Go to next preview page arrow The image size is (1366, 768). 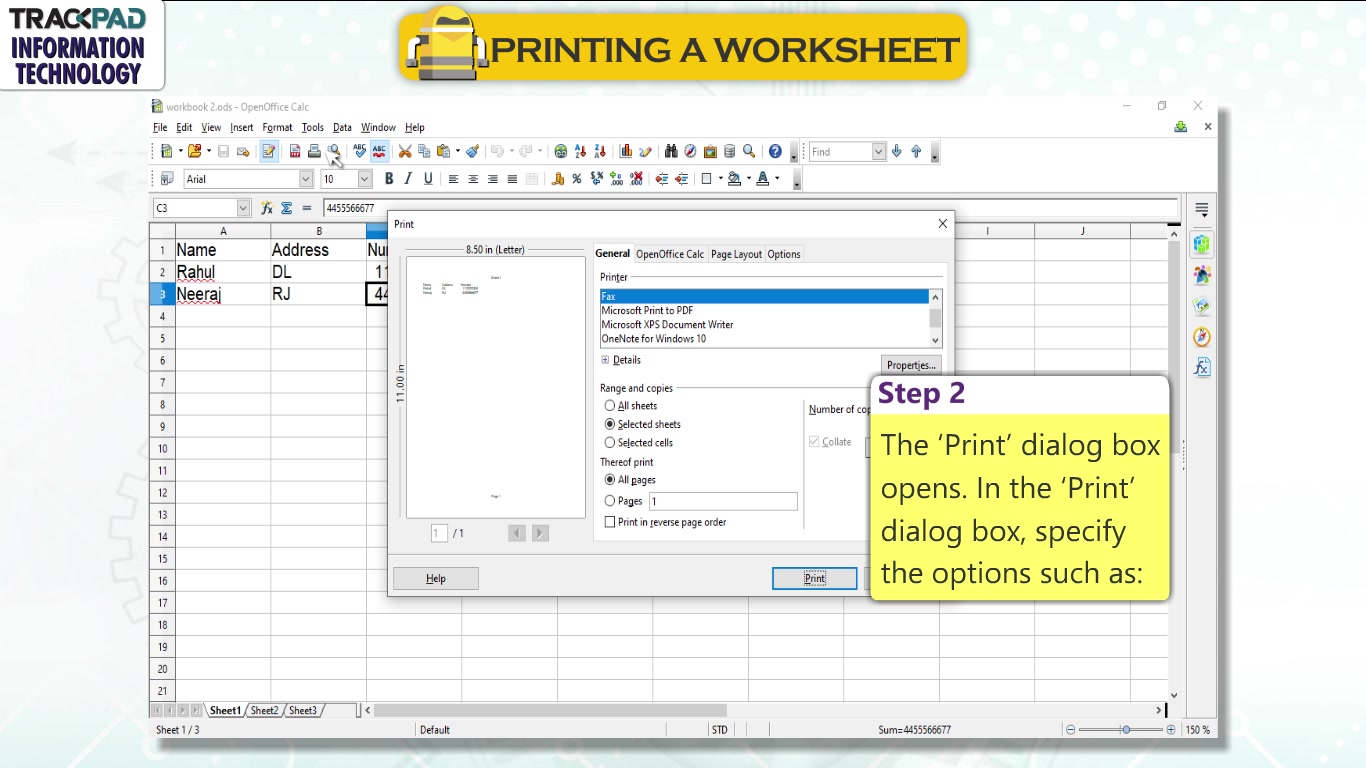tap(540, 533)
